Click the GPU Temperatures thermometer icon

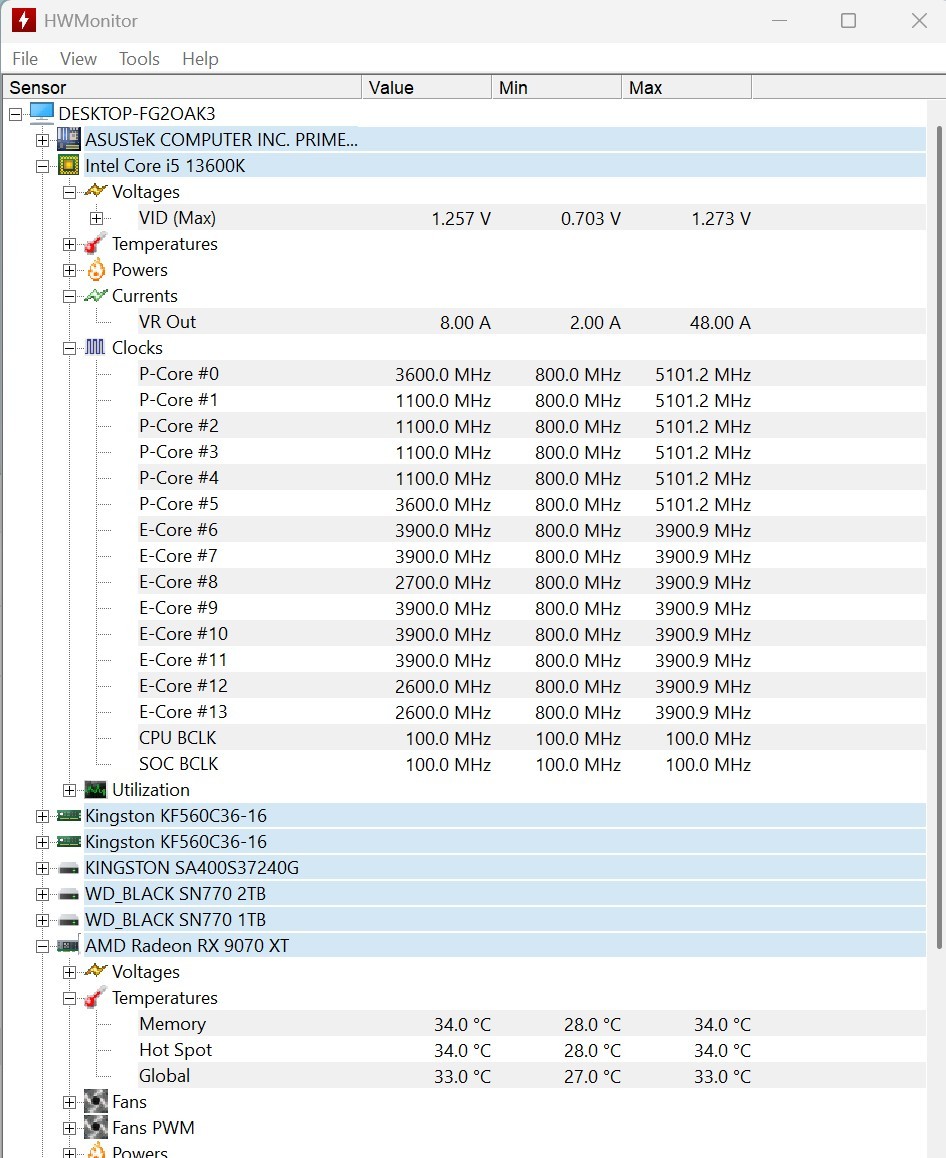95,997
